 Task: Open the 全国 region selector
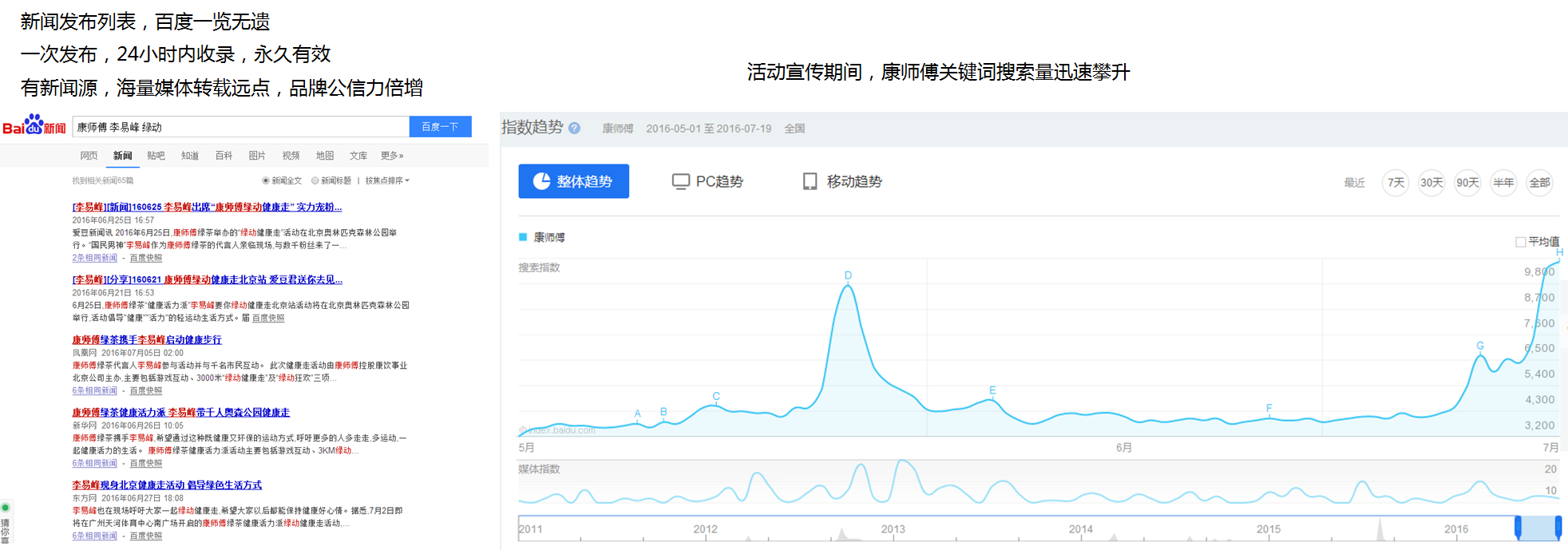(794, 129)
